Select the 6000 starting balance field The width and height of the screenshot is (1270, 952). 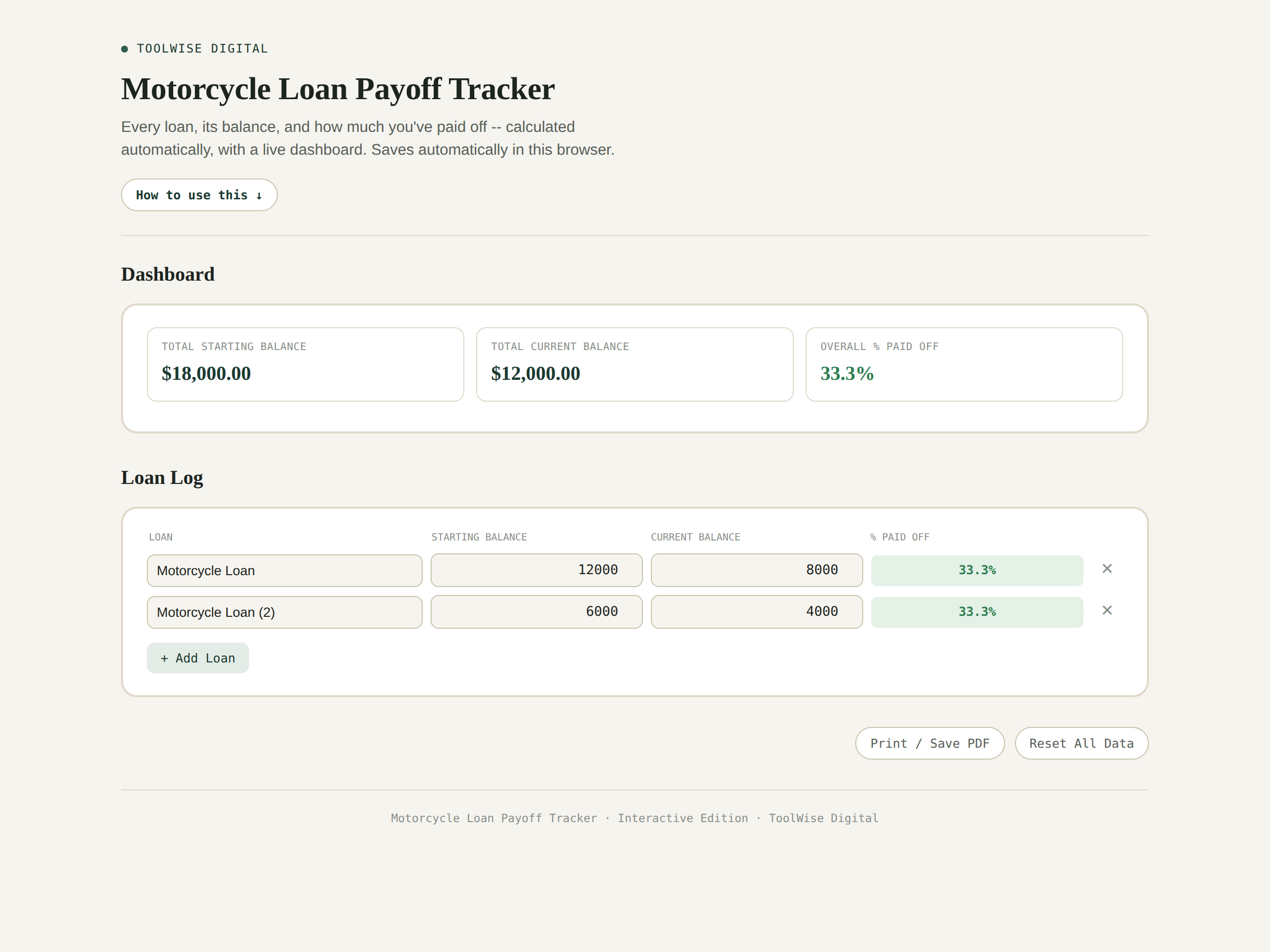(x=536, y=612)
